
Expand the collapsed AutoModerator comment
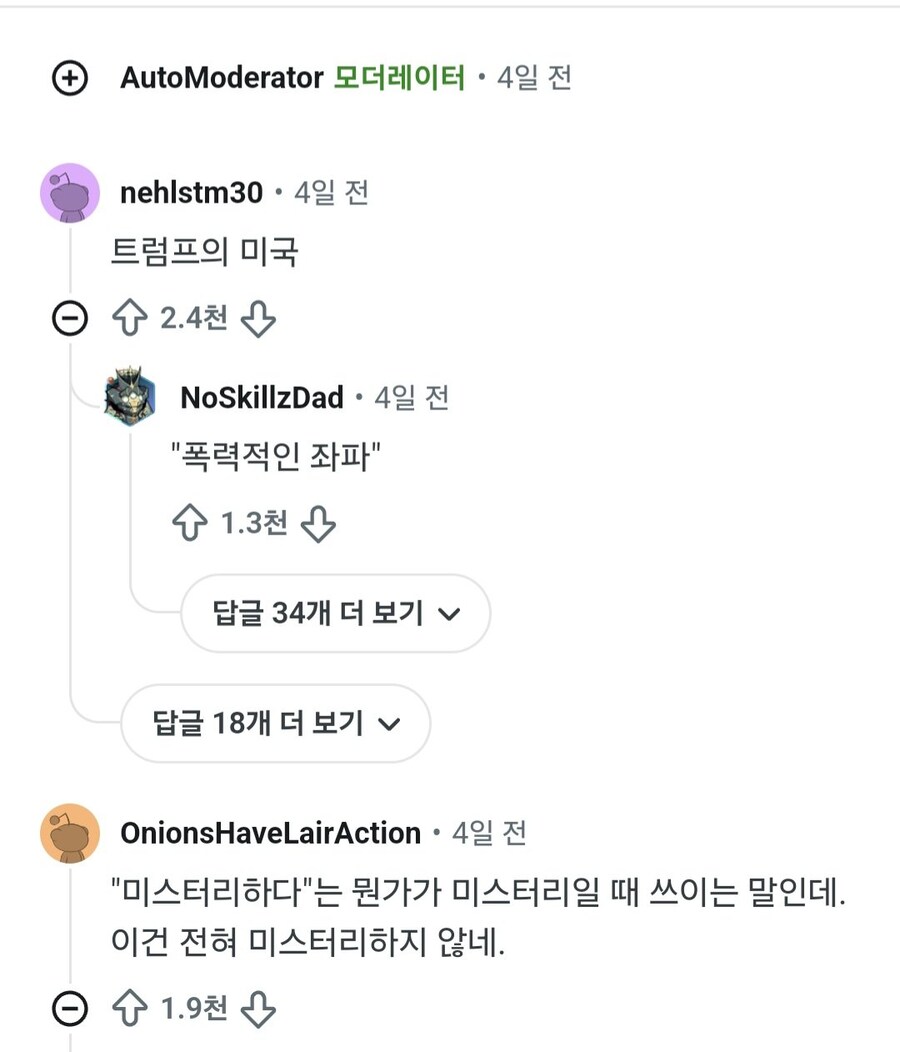pyautogui.click(x=70, y=78)
